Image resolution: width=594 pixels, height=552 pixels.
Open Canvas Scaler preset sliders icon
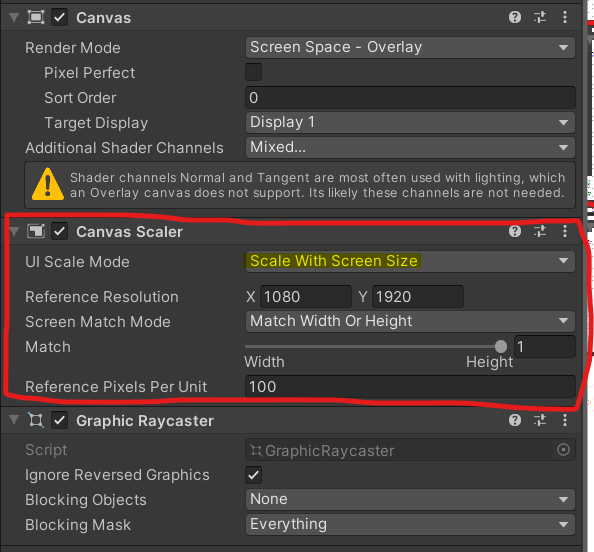coord(540,231)
